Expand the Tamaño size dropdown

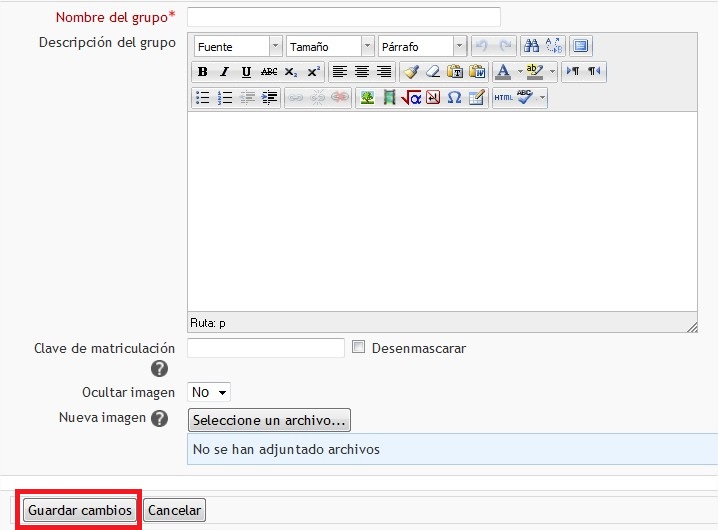pyautogui.click(x=330, y=46)
